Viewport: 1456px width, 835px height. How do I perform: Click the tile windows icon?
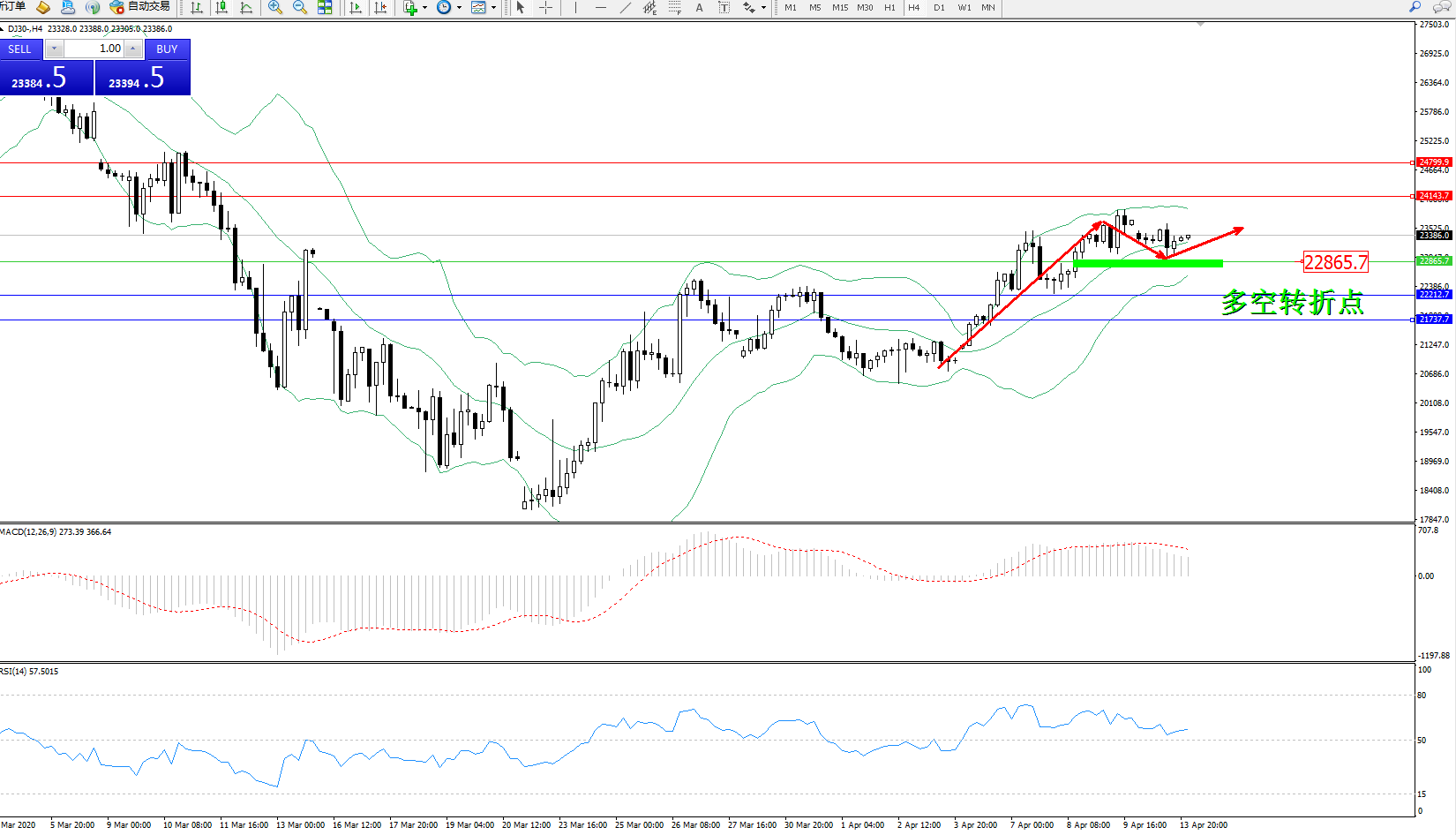pyautogui.click(x=325, y=8)
